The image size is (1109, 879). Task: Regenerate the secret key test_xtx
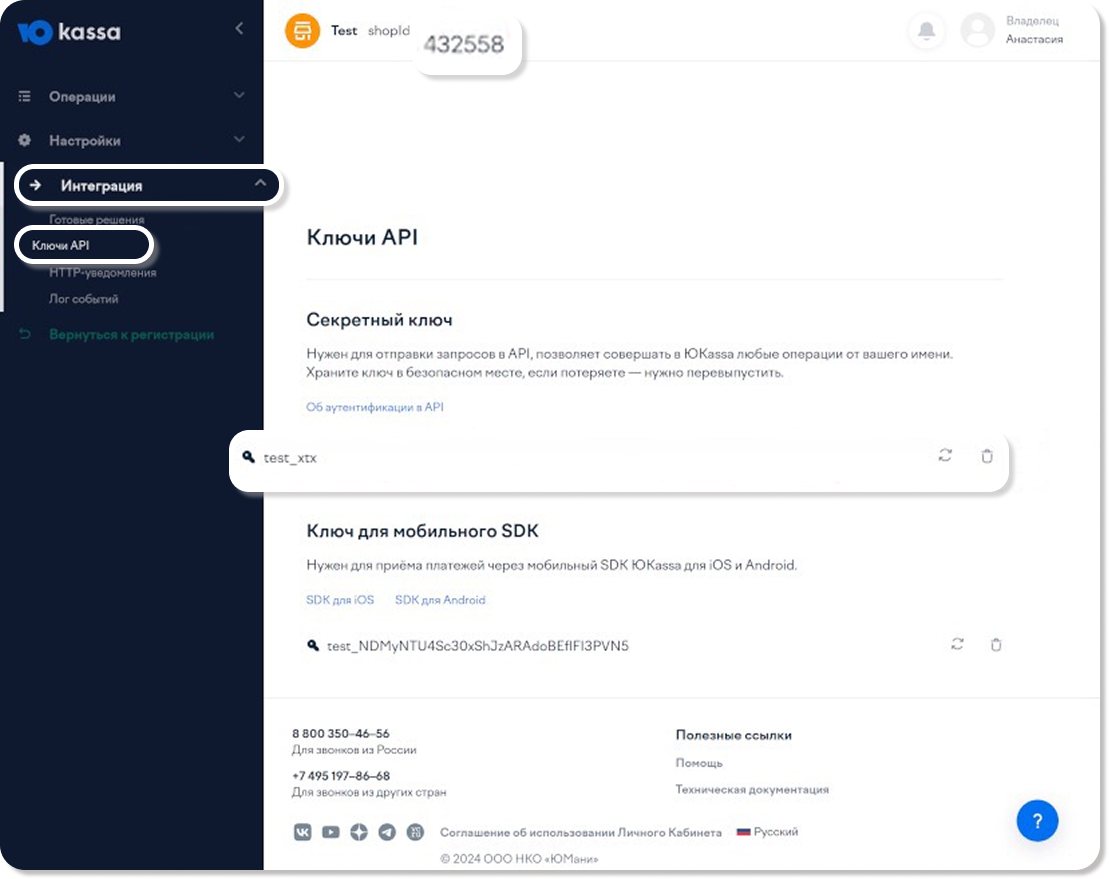coord(945,456)
